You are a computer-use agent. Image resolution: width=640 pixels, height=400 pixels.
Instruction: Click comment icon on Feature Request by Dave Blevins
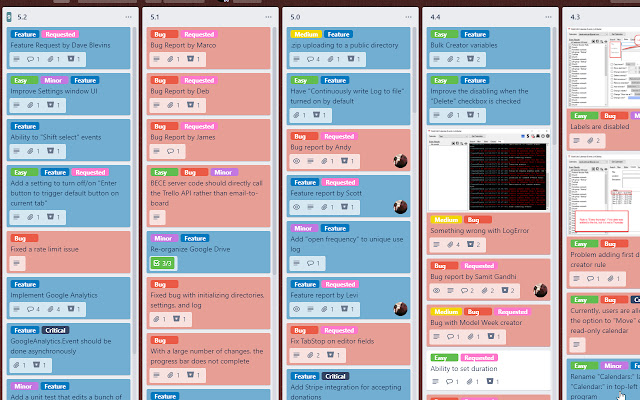coord(31,59)
